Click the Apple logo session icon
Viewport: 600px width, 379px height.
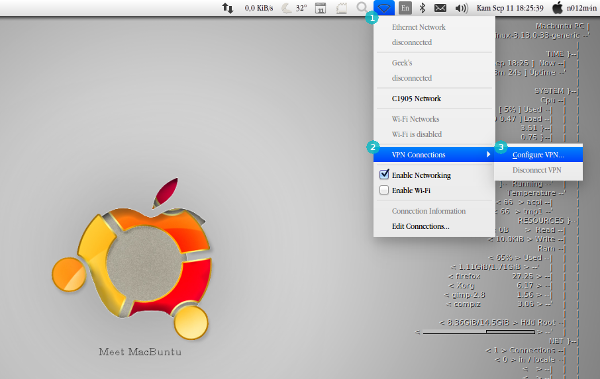tap(558, 7)
